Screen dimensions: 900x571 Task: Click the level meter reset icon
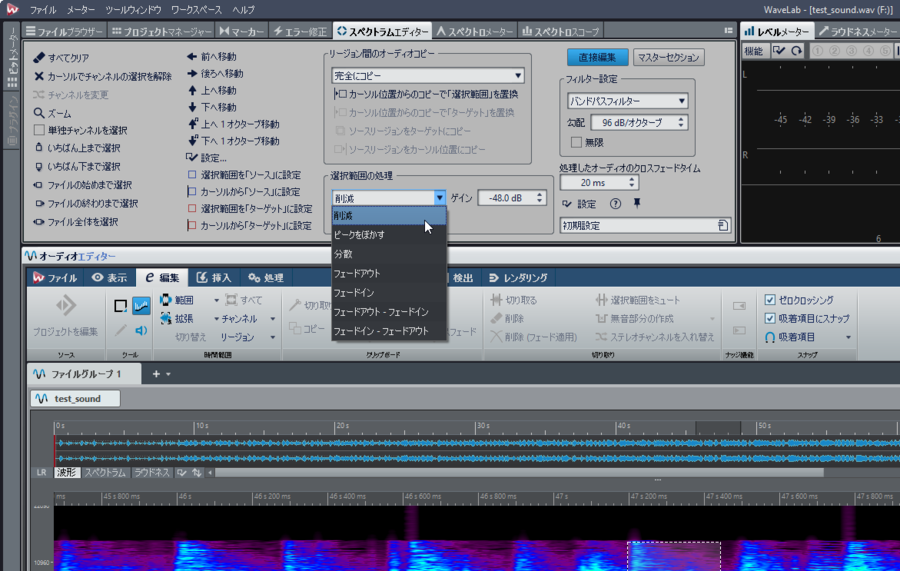pyautogui.click(x=796, y=51)
